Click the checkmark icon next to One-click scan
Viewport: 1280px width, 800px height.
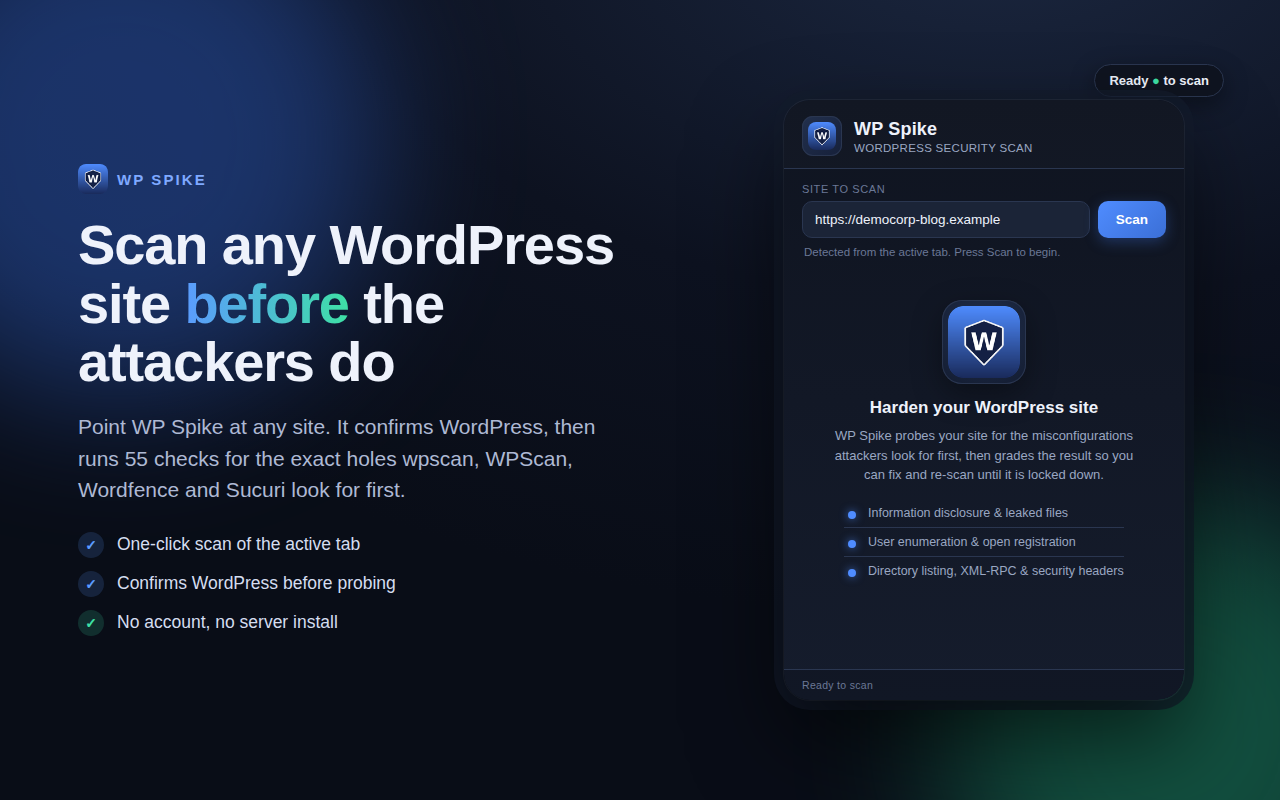(x=91, y=545)
